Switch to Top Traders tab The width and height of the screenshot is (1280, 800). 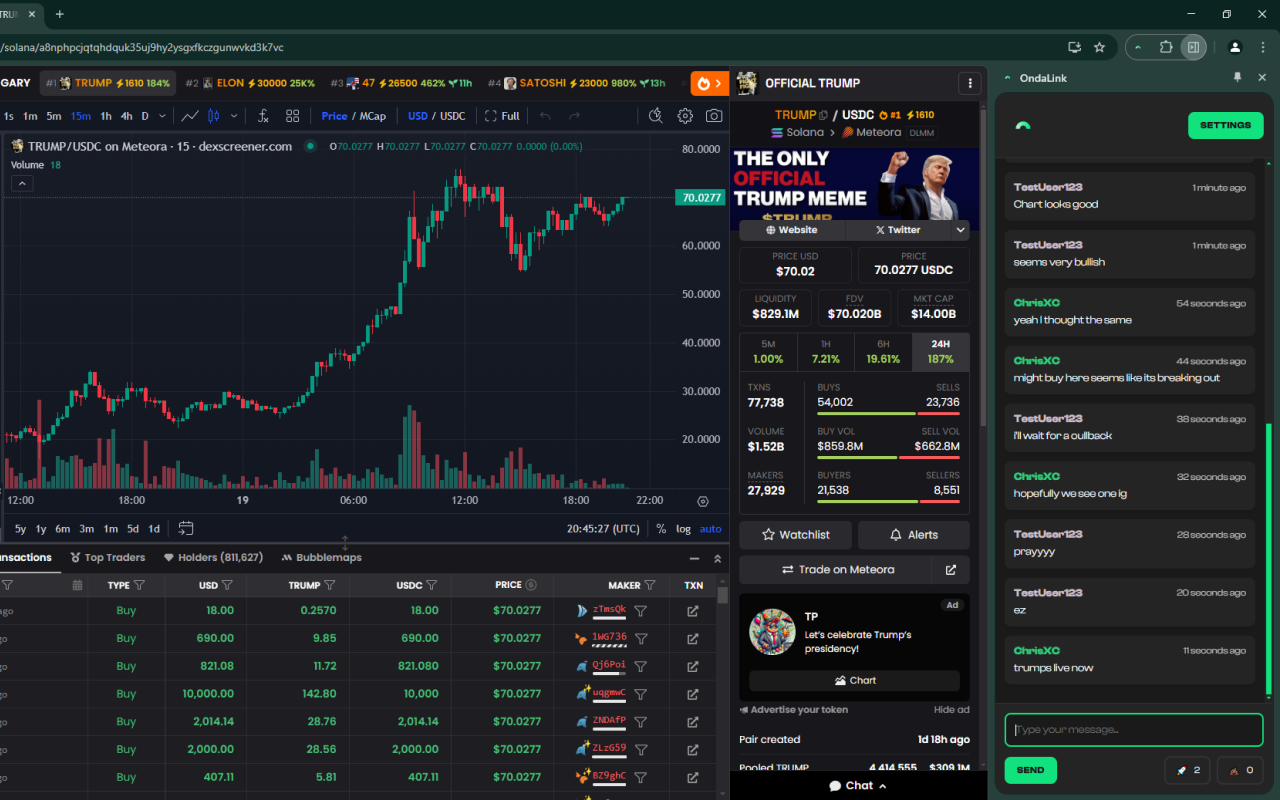(108, 558)
